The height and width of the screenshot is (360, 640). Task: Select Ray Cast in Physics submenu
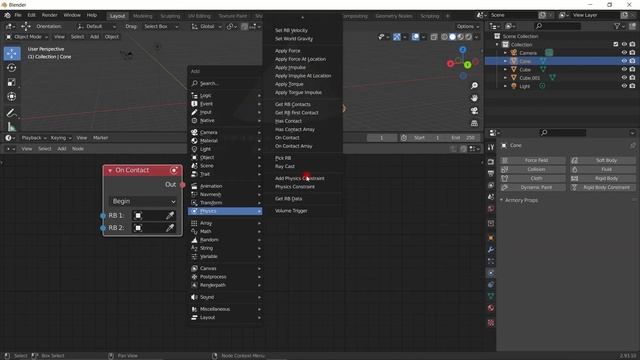pyautogui.click(x=285, y=167)
